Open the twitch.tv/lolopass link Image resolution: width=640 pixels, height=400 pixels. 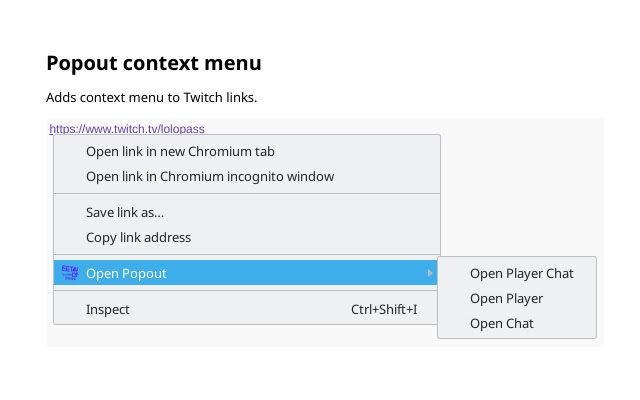pos(126,128)
